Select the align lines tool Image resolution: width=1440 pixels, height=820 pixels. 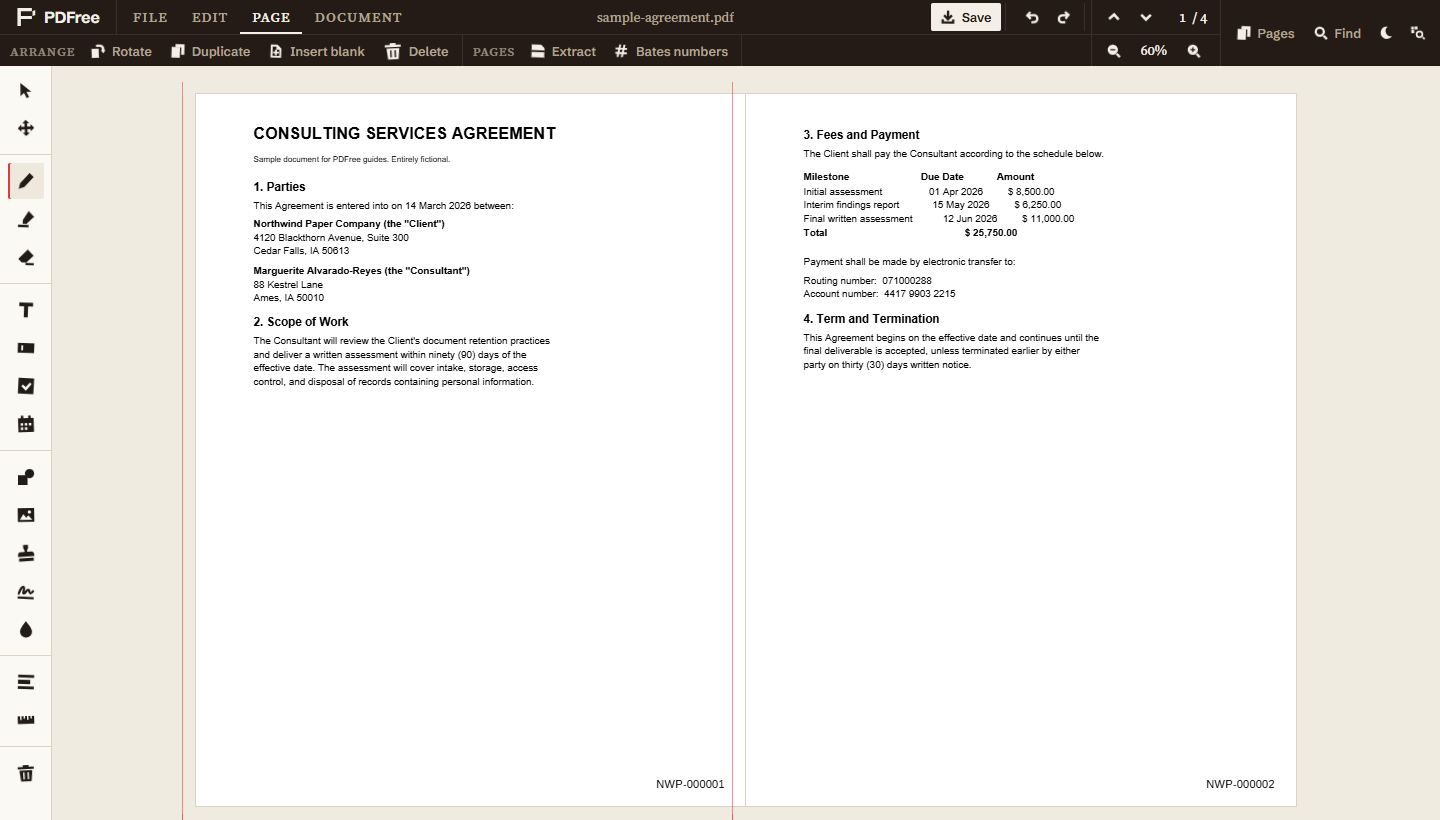(26, 682)
